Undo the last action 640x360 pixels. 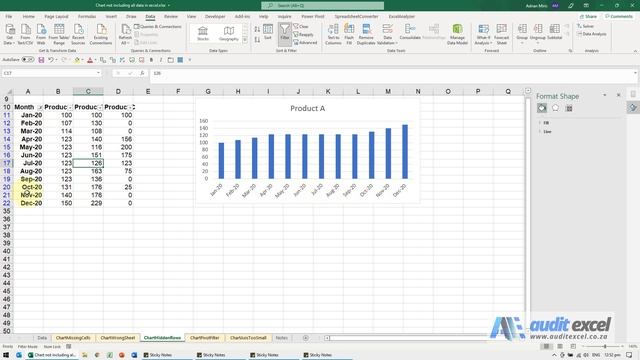click(x=51, y=60)
